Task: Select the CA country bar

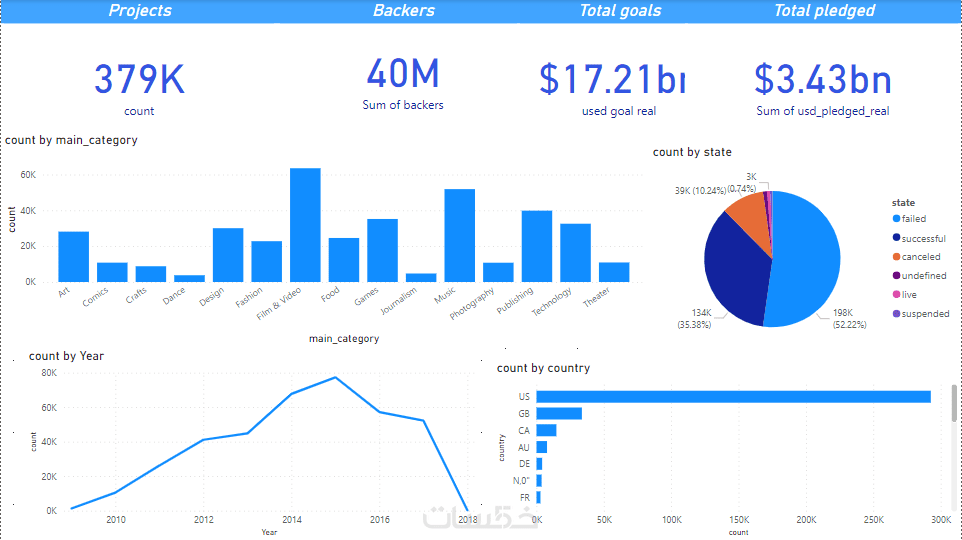Action: point(546,430)
